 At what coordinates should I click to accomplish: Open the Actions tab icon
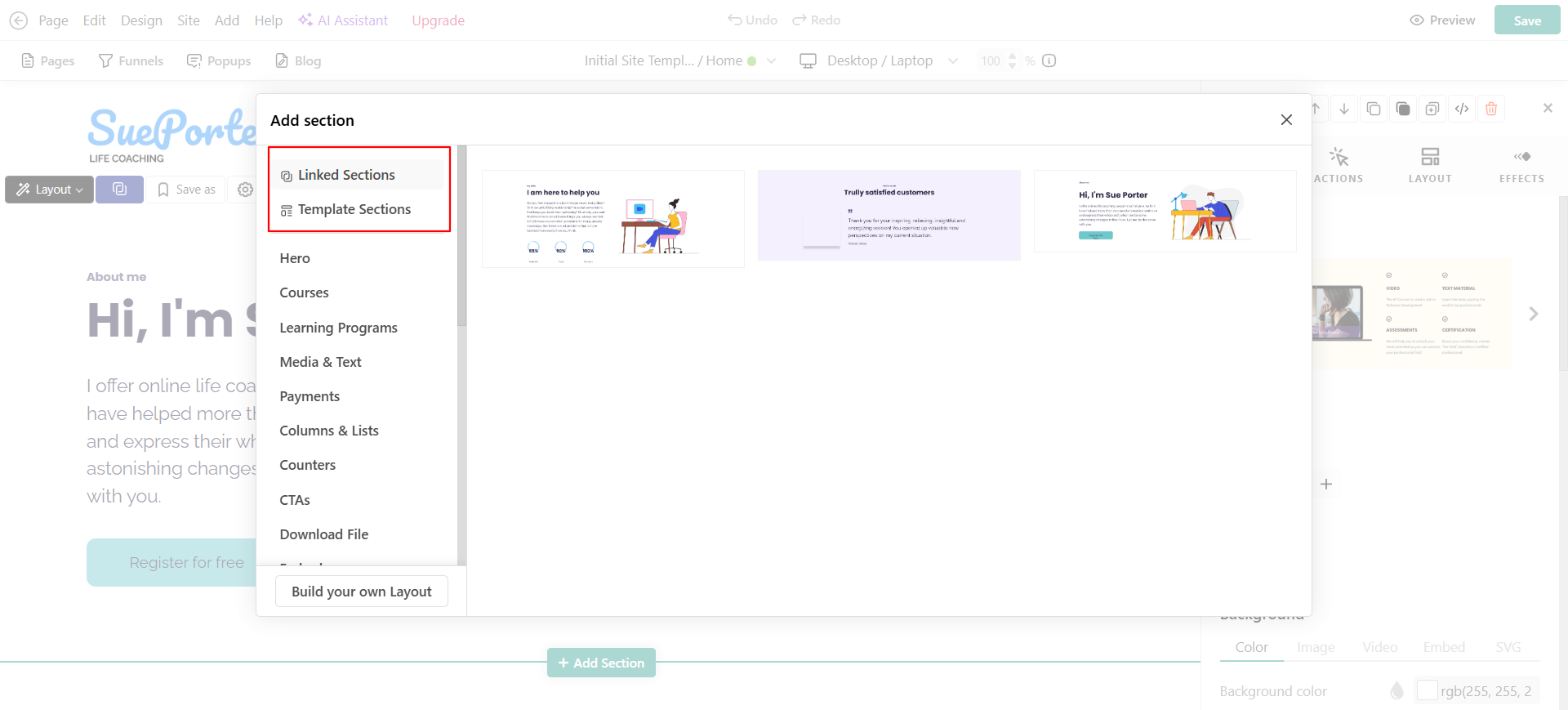1339,156
